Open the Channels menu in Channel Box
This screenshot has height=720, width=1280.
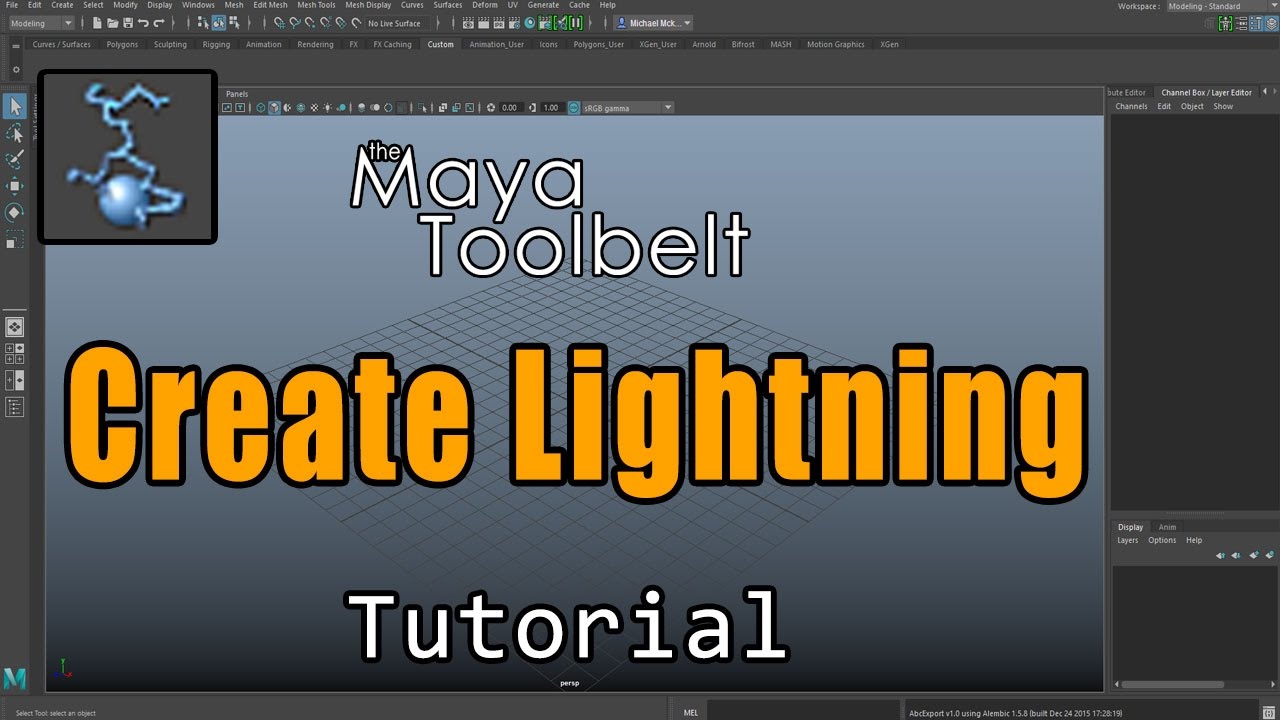(1131, 106)
